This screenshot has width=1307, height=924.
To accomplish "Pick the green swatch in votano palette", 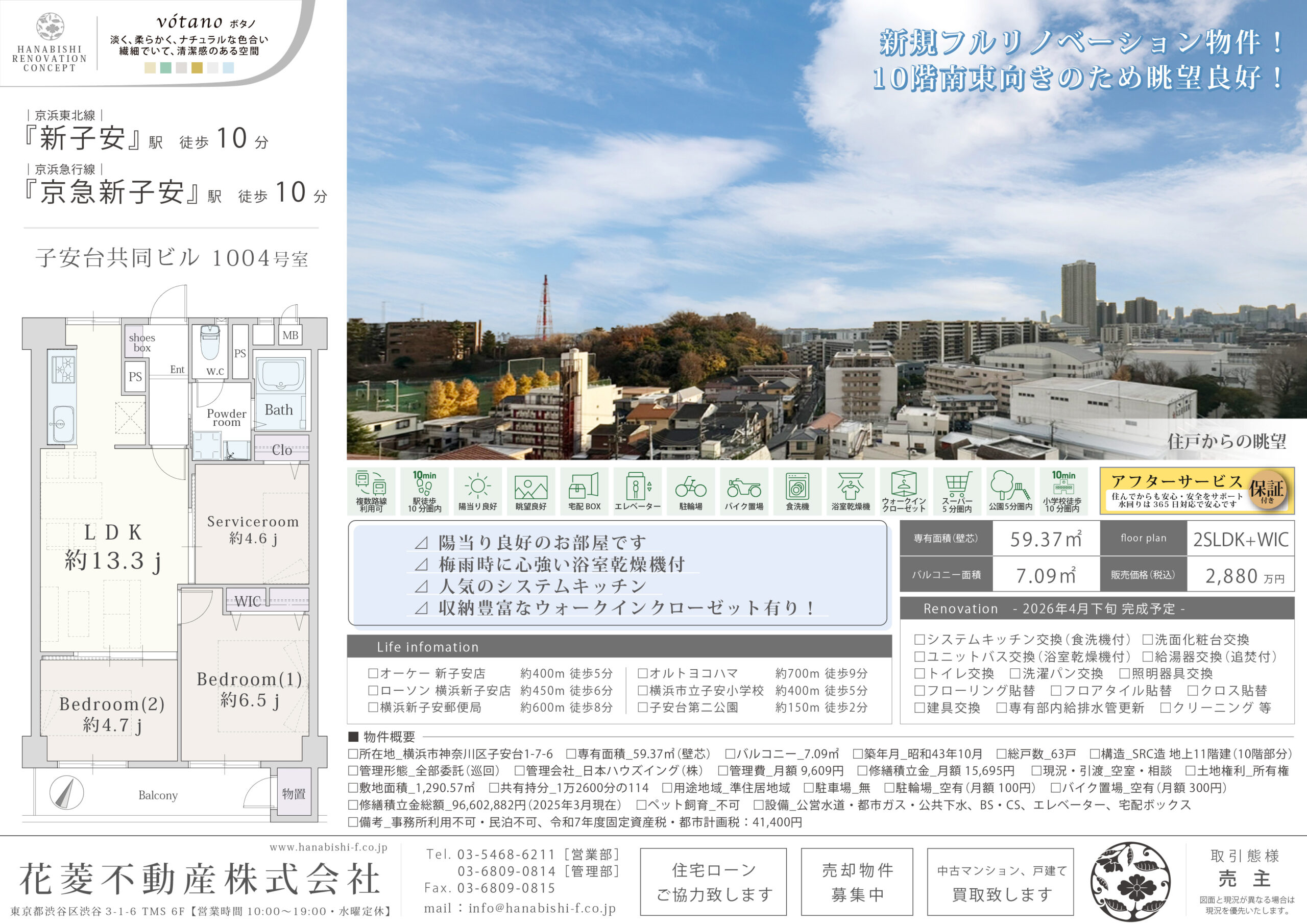I will point(165,68).
